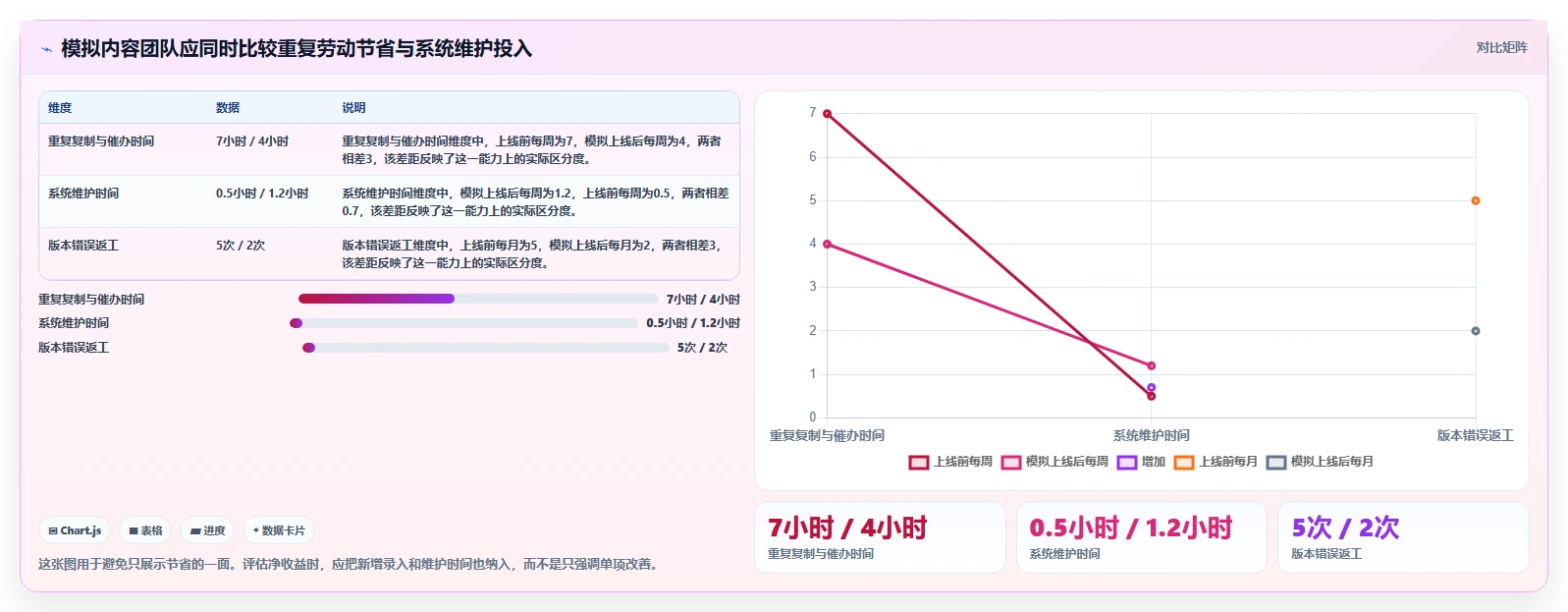This screenshot has height=612, width=1568.
Task: Click the 说明 column header
Action: click(353, 108)
